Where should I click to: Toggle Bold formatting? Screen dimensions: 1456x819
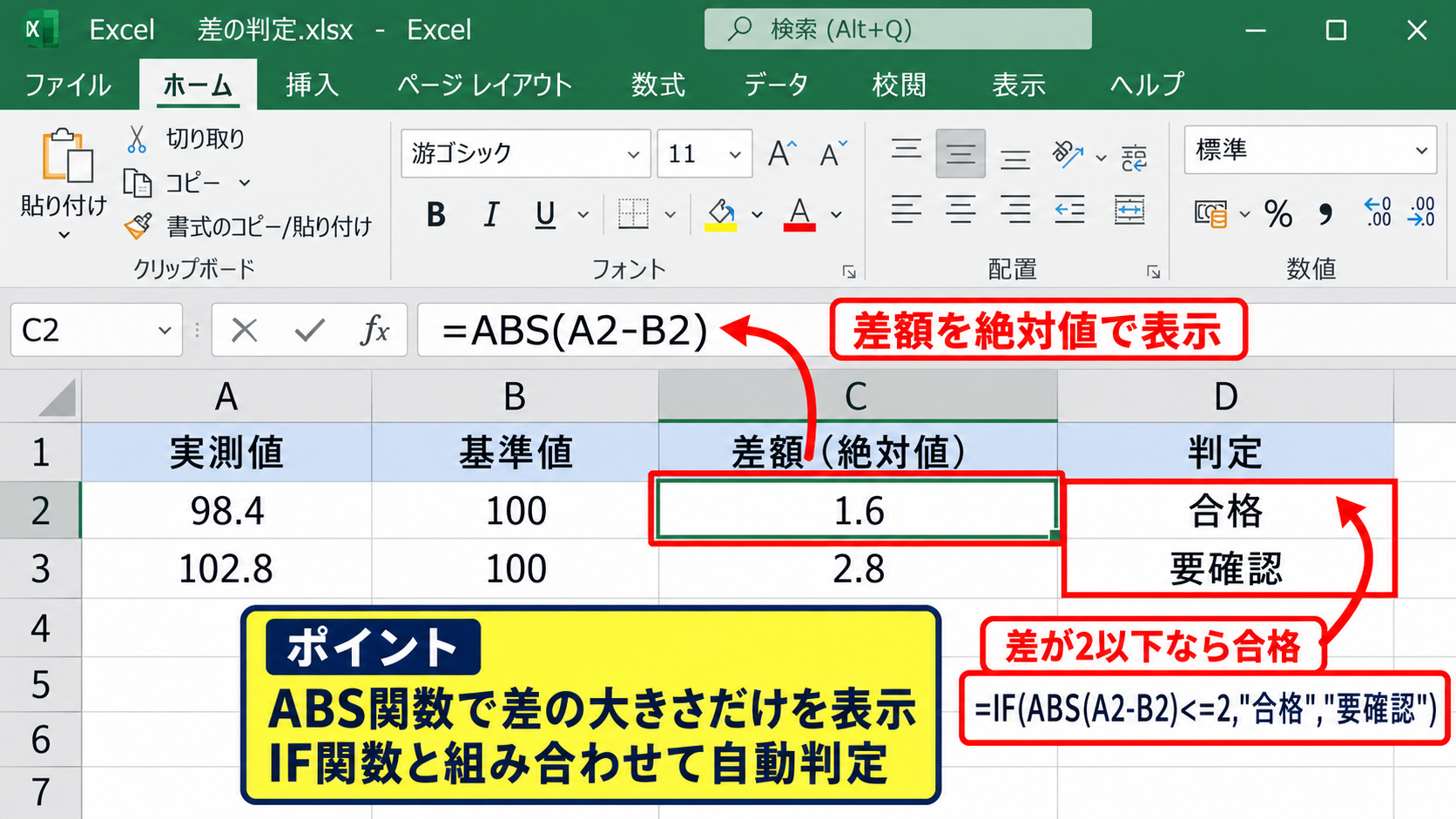(436, 214)
